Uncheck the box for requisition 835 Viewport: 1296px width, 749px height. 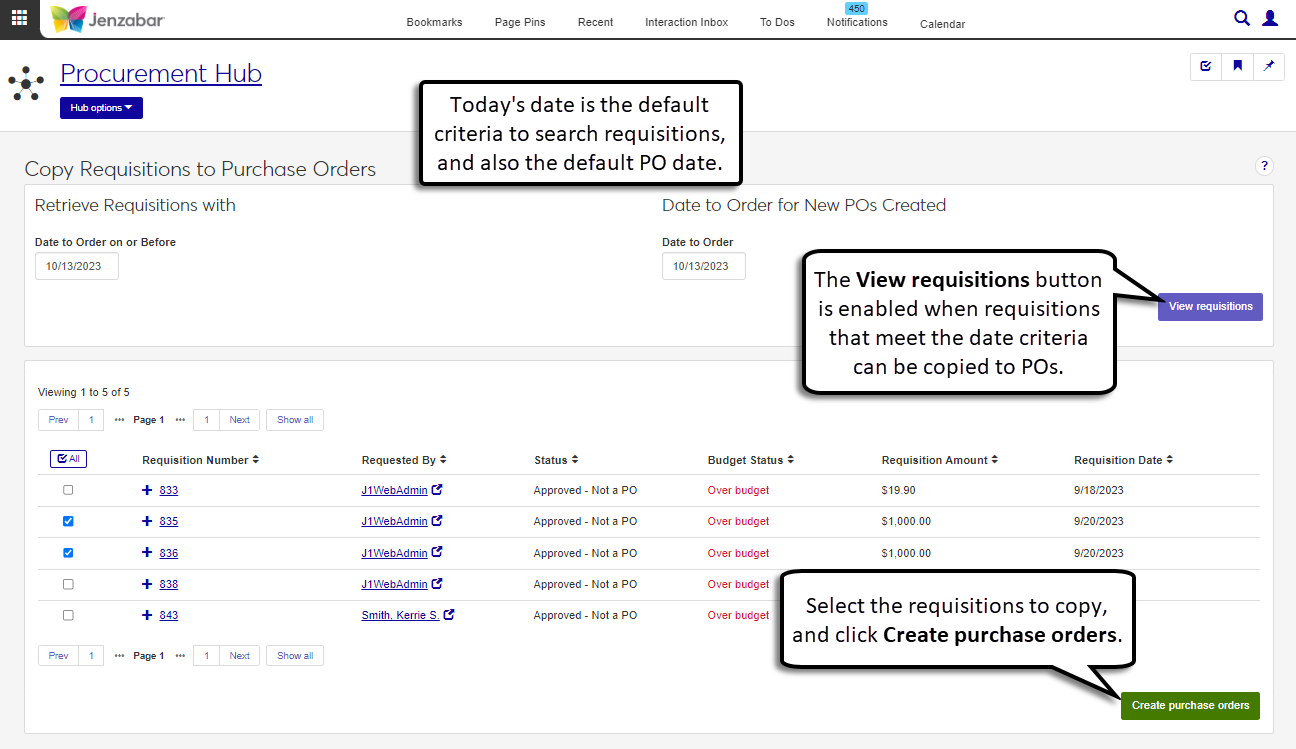pos(68,521)
